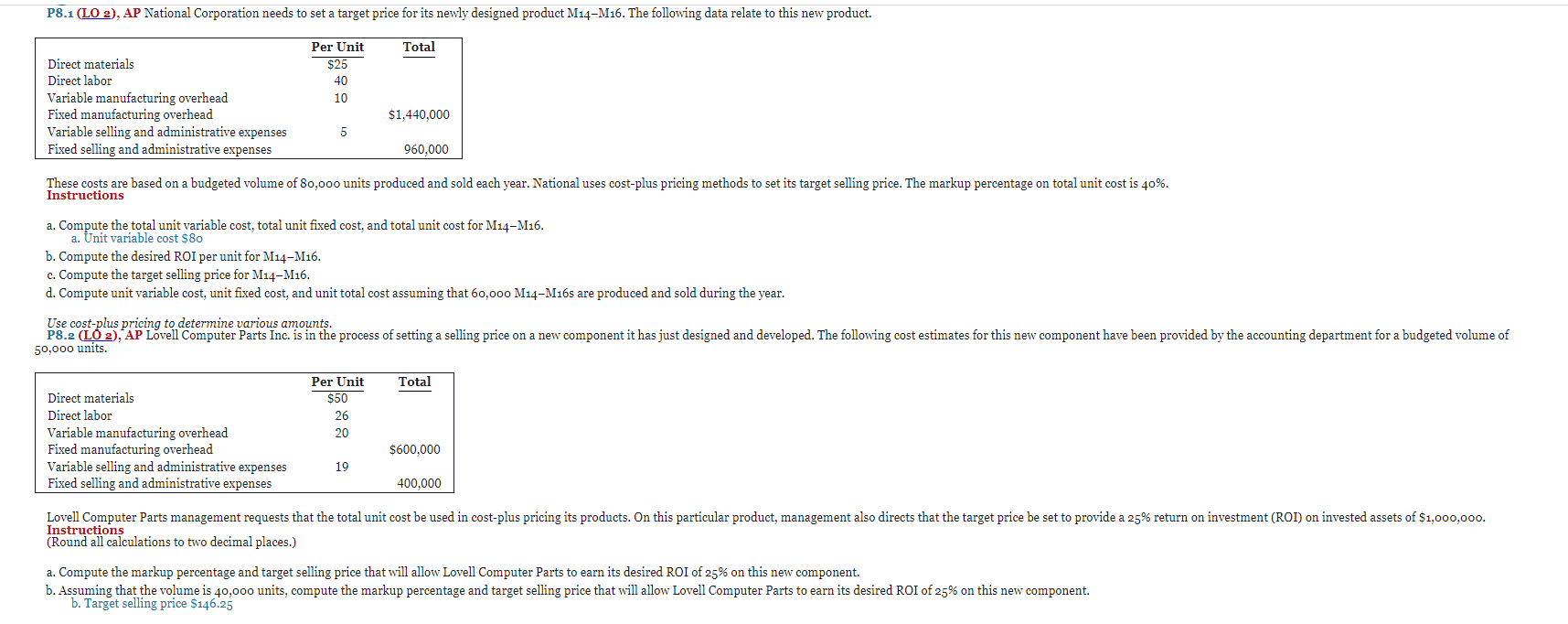Viewport: 1568px width, 624px height.
Task: Open the LO 2 link beside P8.1
Action: pyautogui.click(x=95, y=14)
